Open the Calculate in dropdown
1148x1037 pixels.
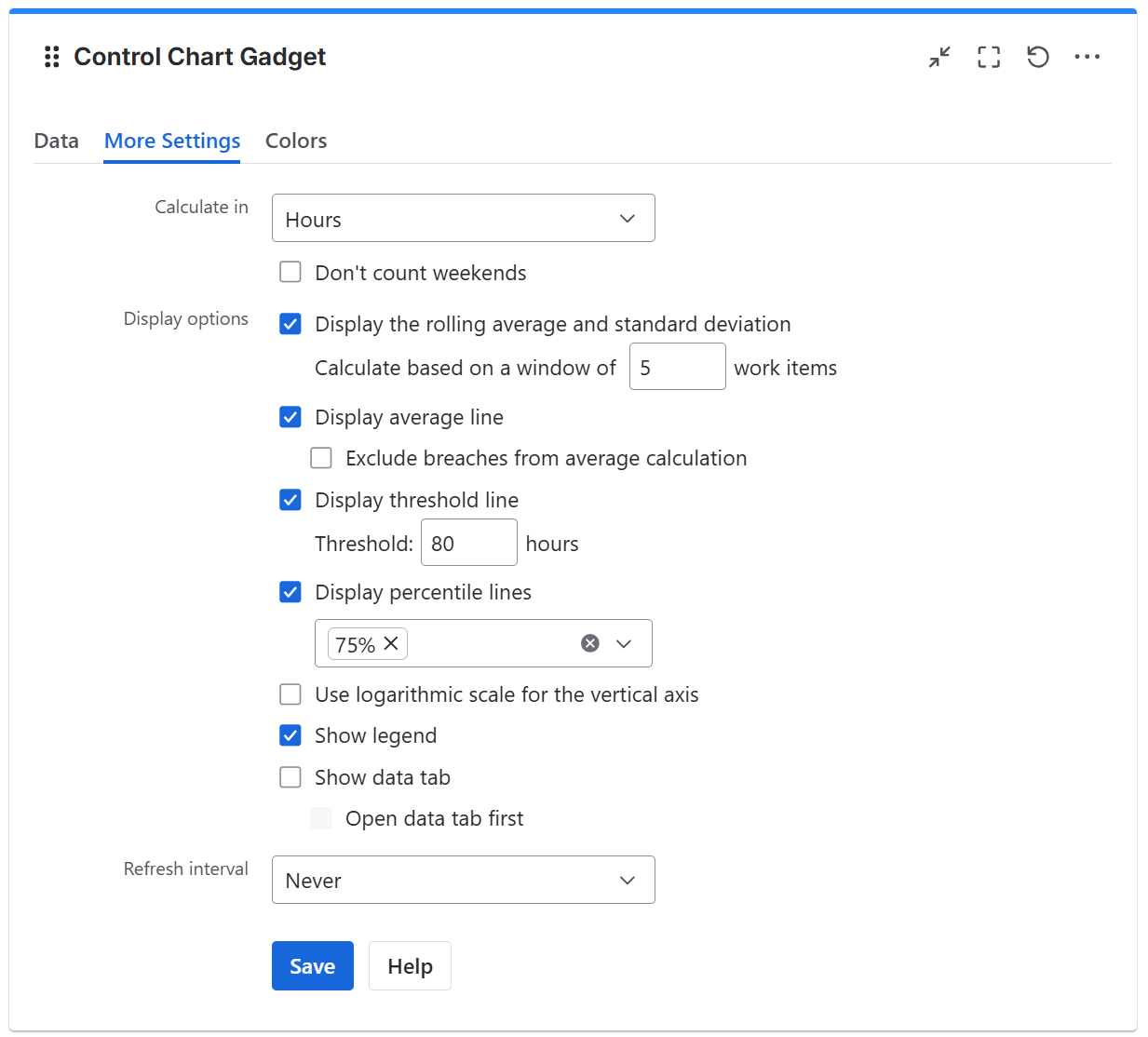coord(463,218)
